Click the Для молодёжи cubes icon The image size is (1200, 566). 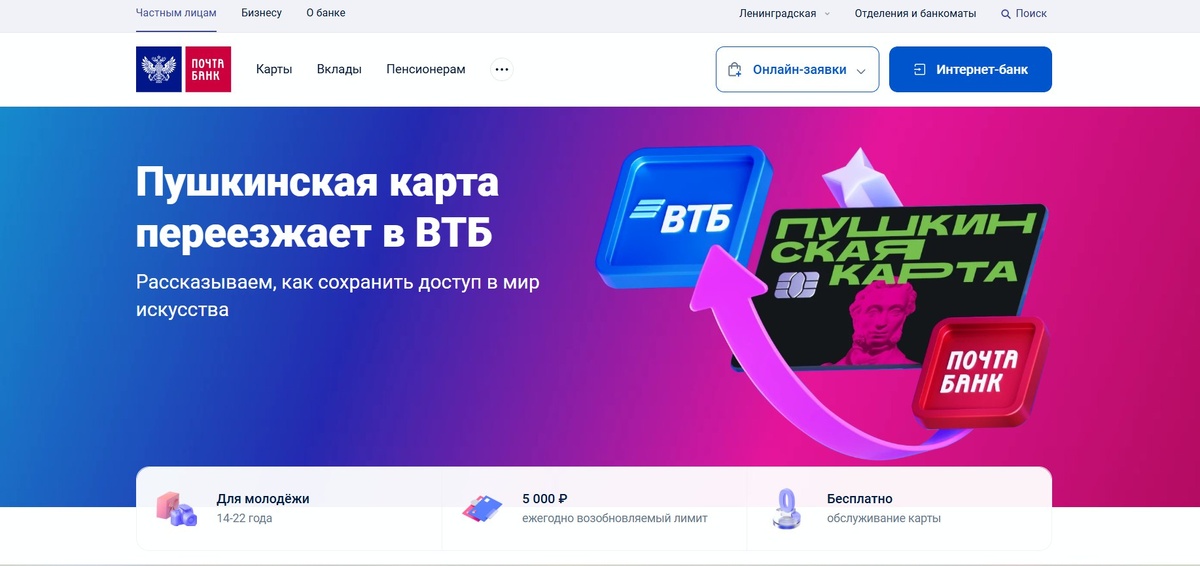[x=176, y=509]
